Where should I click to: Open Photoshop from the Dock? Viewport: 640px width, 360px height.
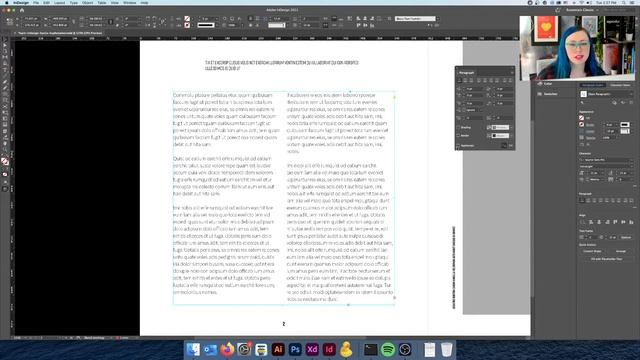pos(295,349)
